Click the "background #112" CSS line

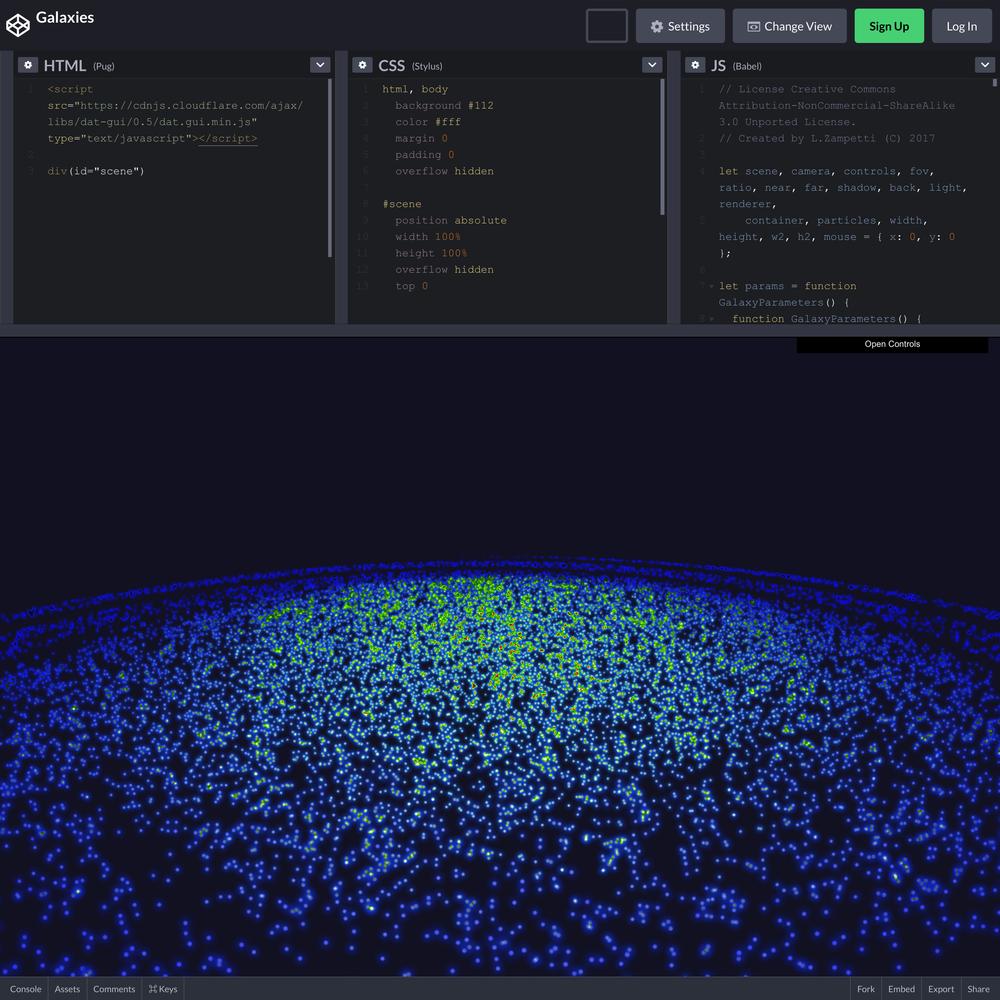point(444,105)
